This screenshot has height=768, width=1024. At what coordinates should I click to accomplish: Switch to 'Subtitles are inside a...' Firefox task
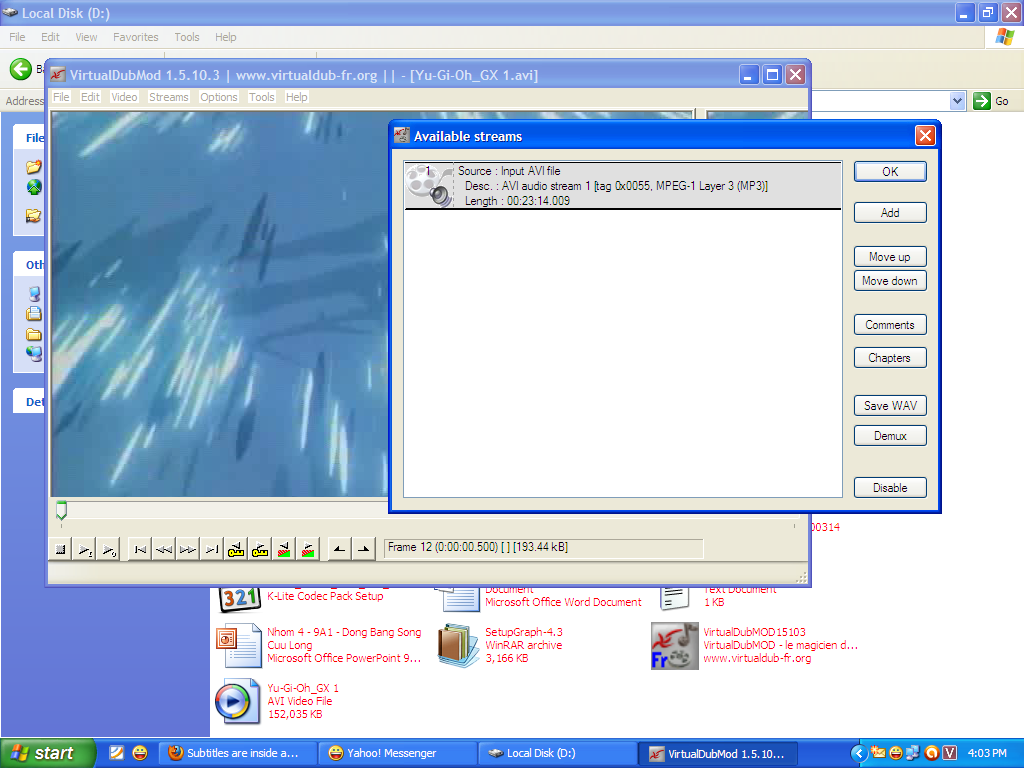click(x=238, y=753)
